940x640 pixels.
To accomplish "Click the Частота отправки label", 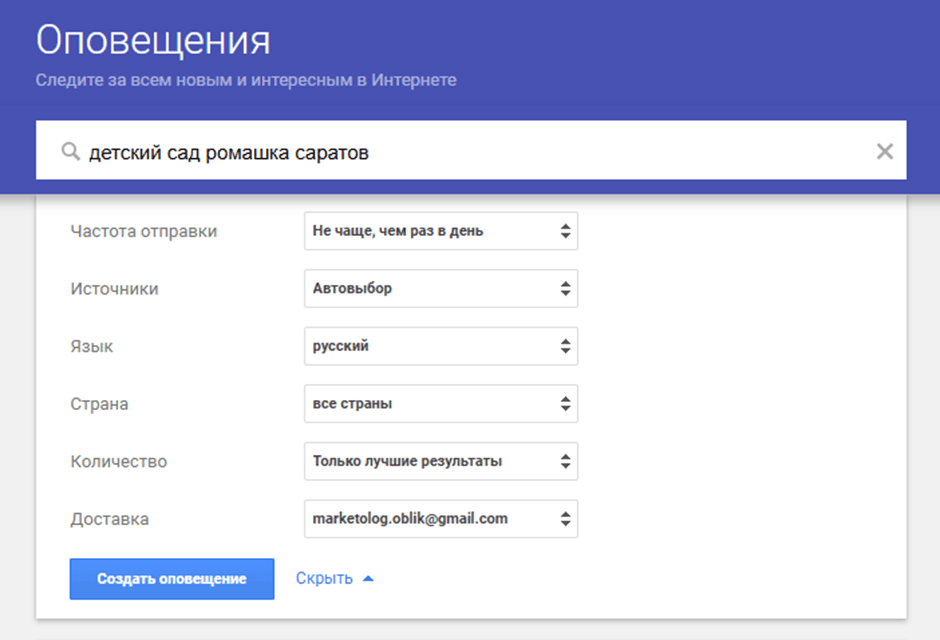I will click(x=144, y=231).
